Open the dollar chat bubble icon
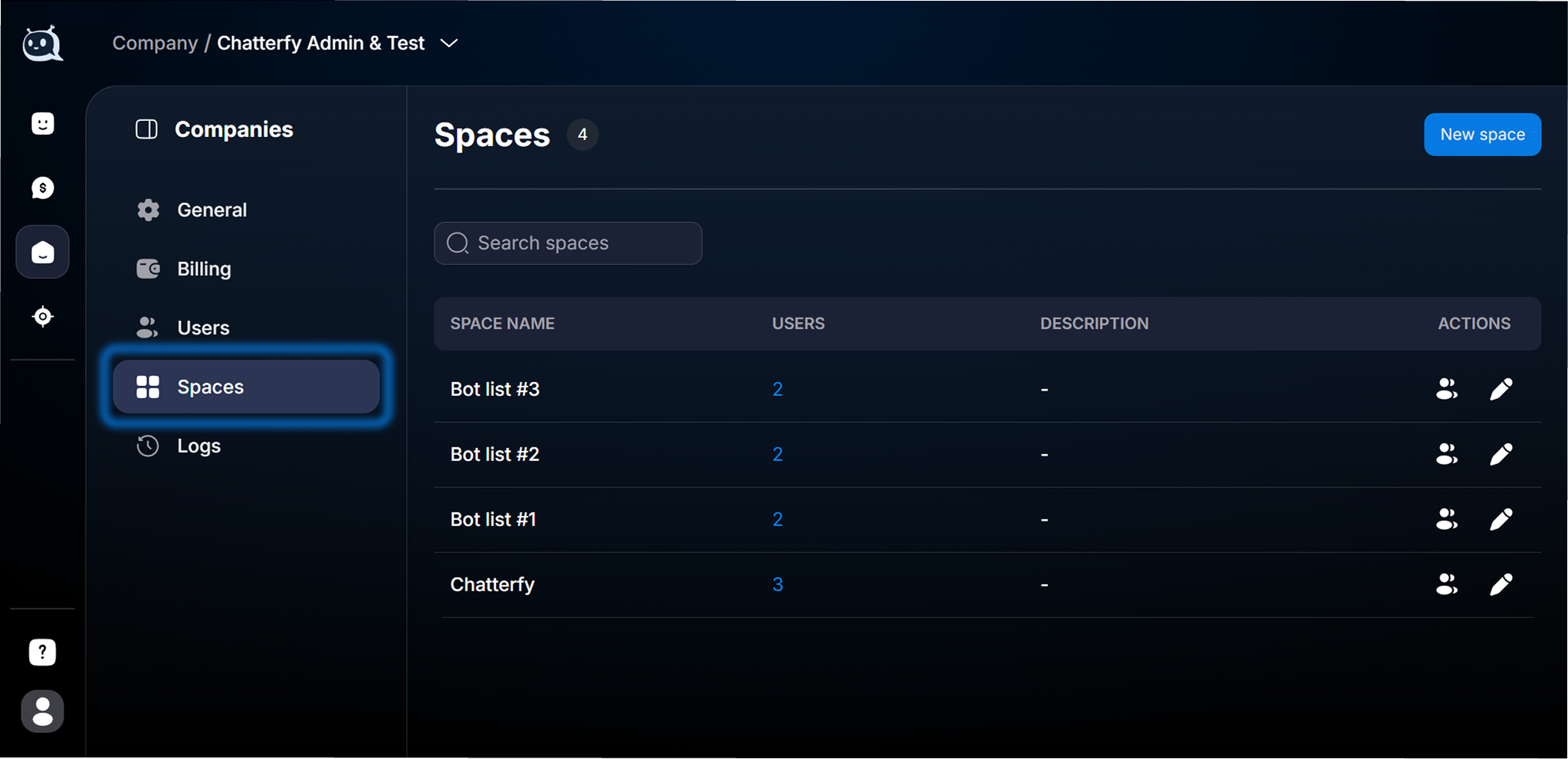This screenshot has width=1568, height=759. [x=43, y=188]
